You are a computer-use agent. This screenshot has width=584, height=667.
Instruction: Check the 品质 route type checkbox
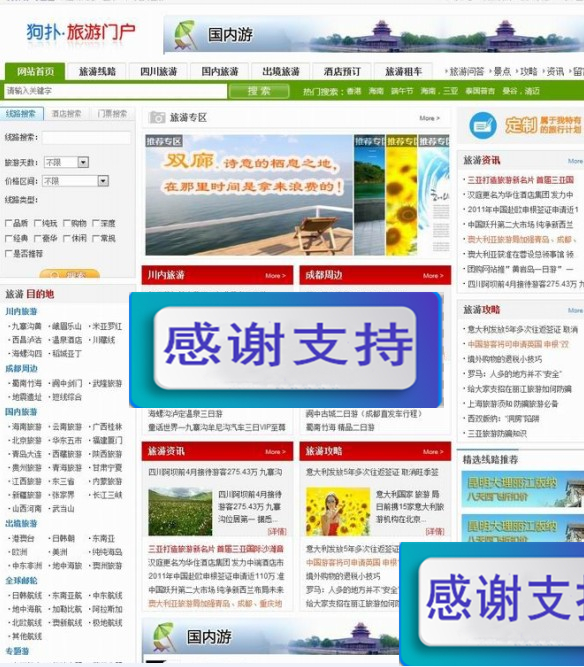(8, 224)
